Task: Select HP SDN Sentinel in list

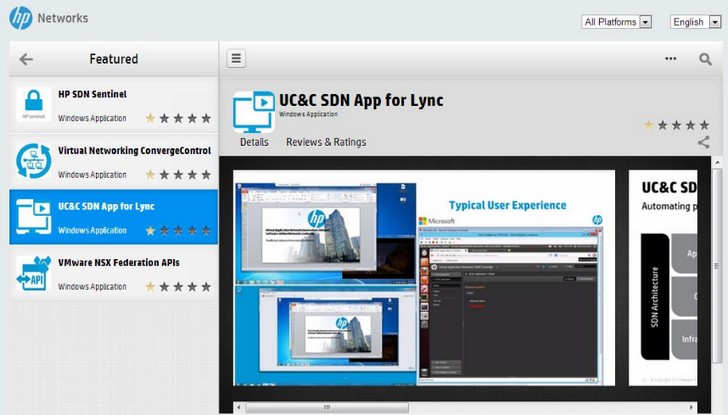Action: [x=114, y=105]
